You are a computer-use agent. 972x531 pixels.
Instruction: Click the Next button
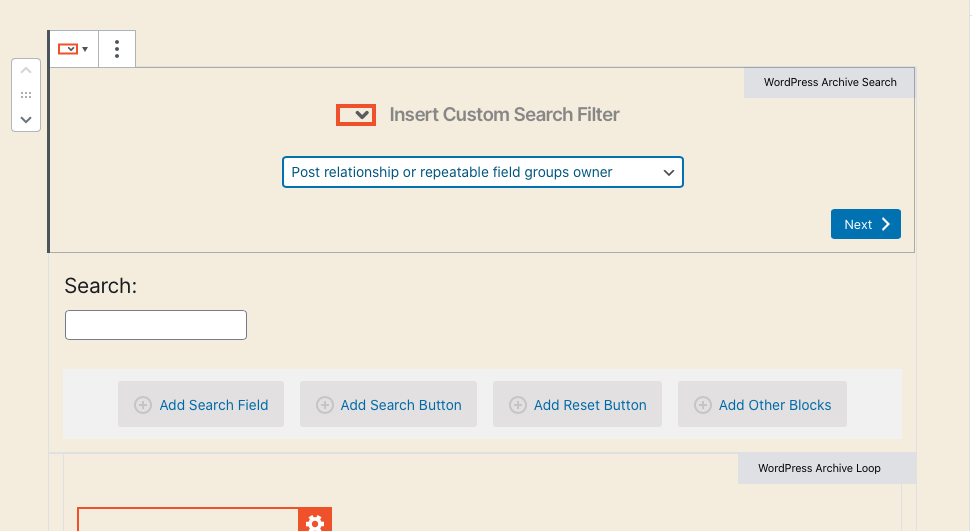click(865, 224)
